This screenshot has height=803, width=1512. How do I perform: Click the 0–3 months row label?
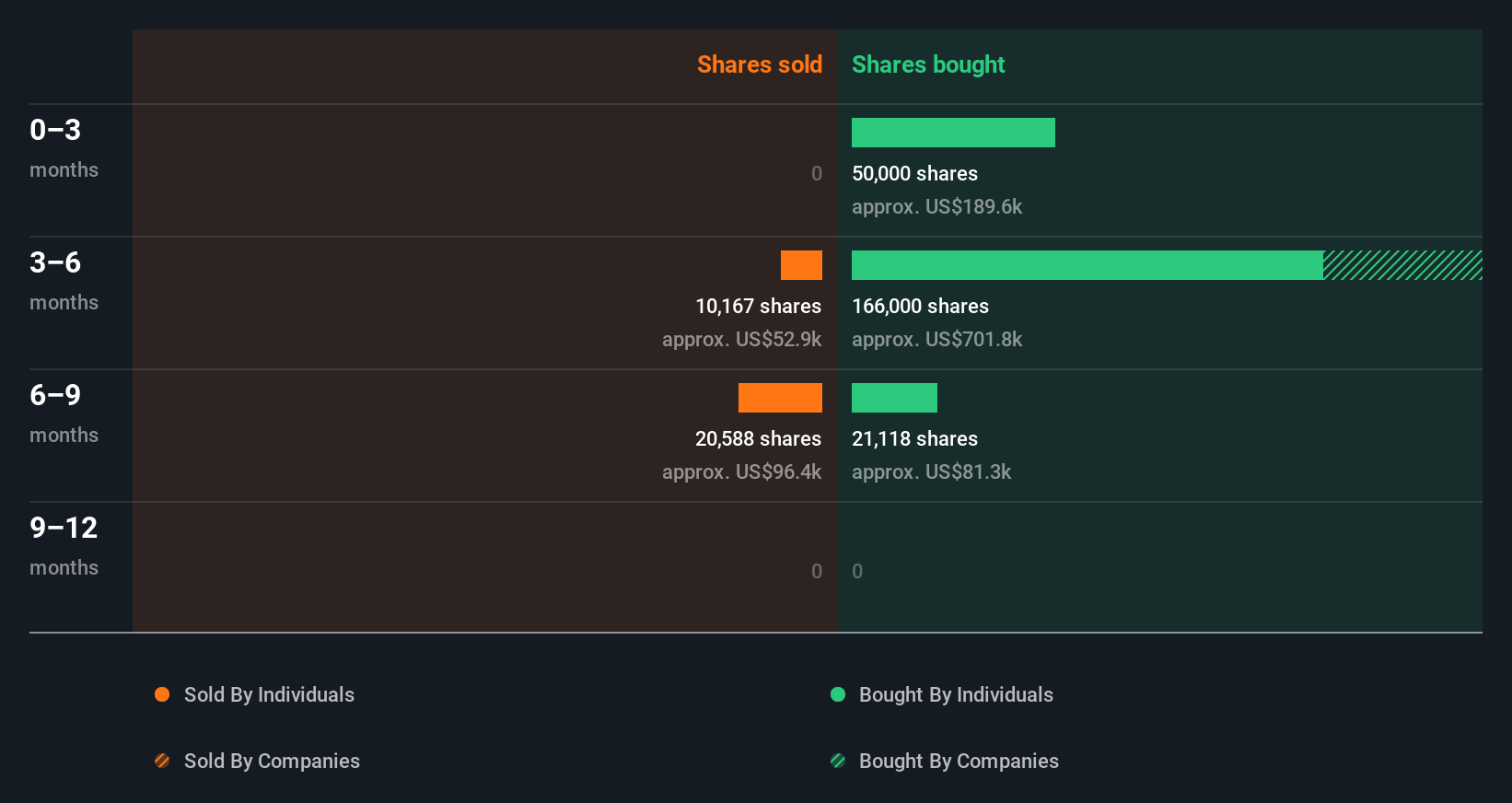64,148
